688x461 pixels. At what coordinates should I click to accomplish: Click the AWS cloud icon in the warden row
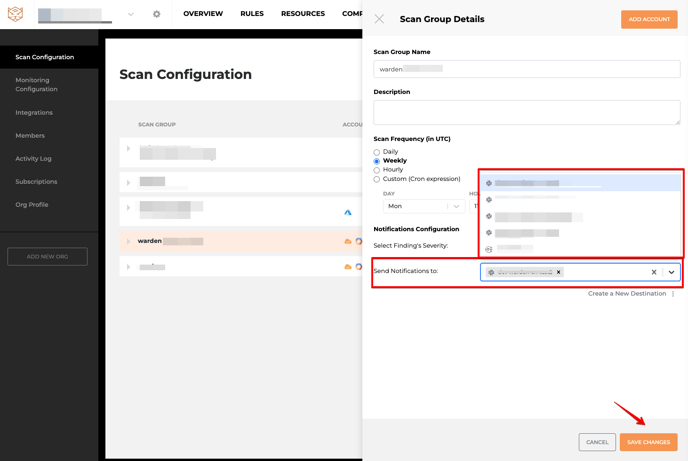(348, 241)
